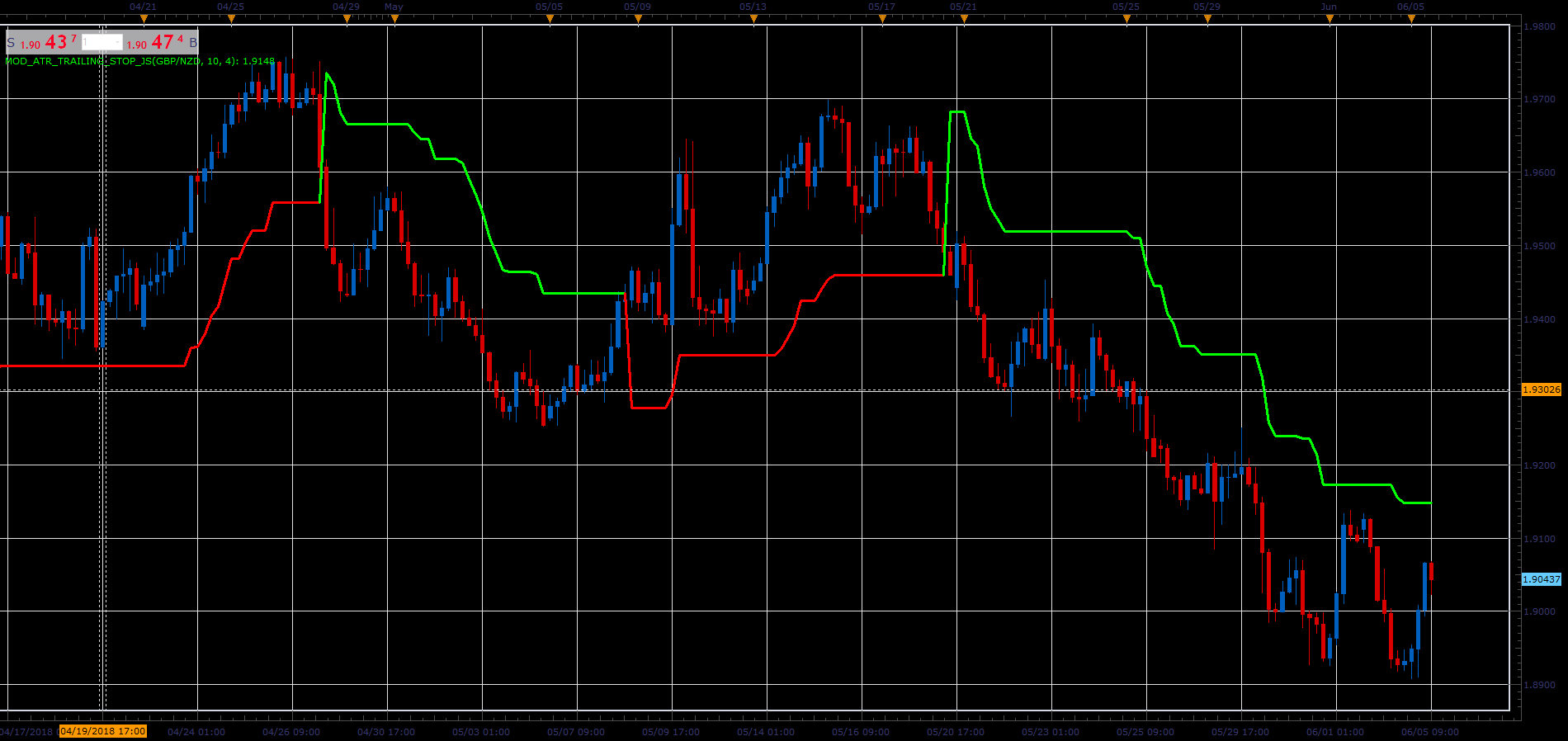Click the 1.9800 price axis label
This screenshot has width=1568, height=741.
click(1539, 26)
